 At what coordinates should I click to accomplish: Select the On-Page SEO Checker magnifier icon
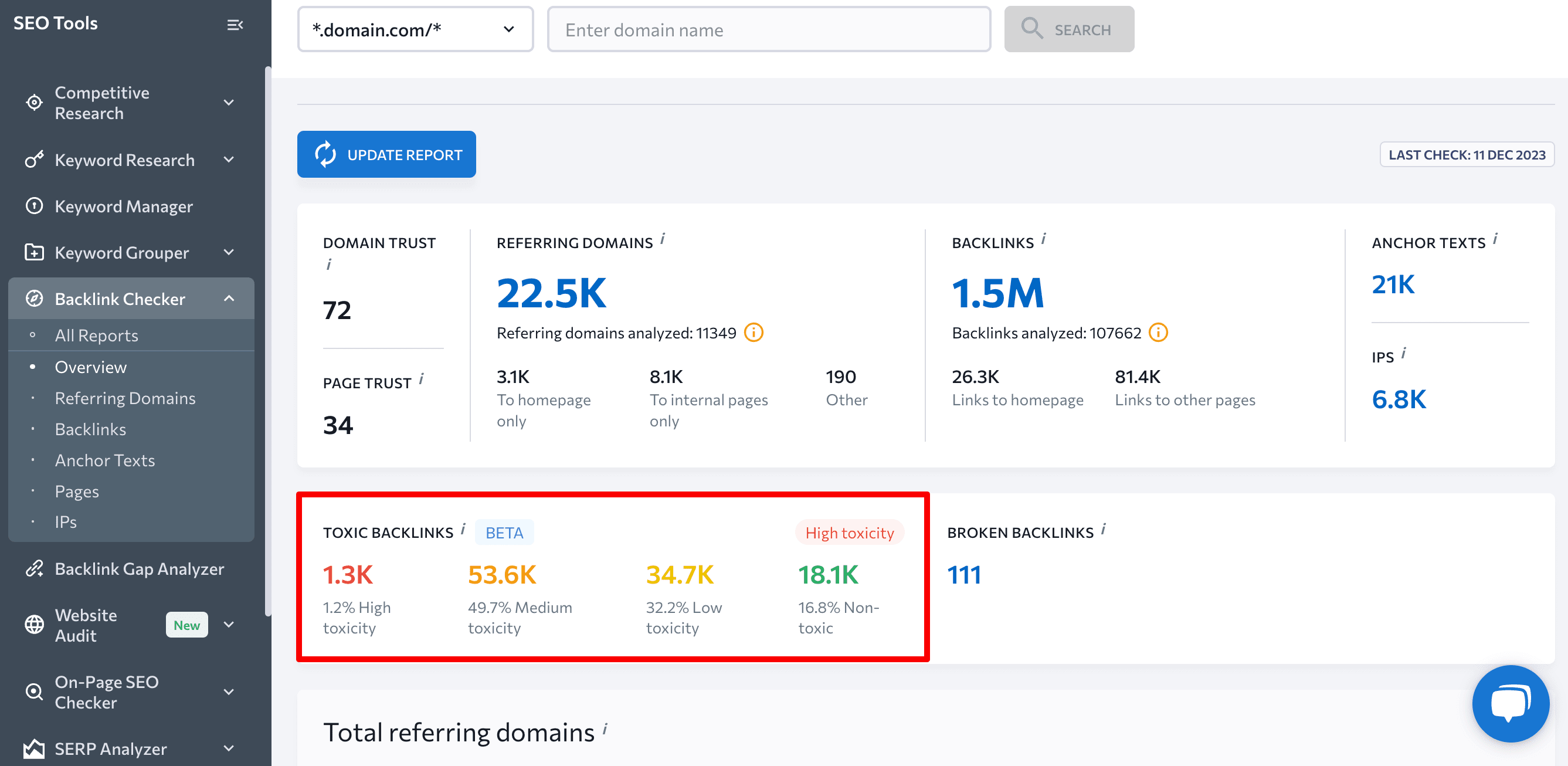(34, 691)
